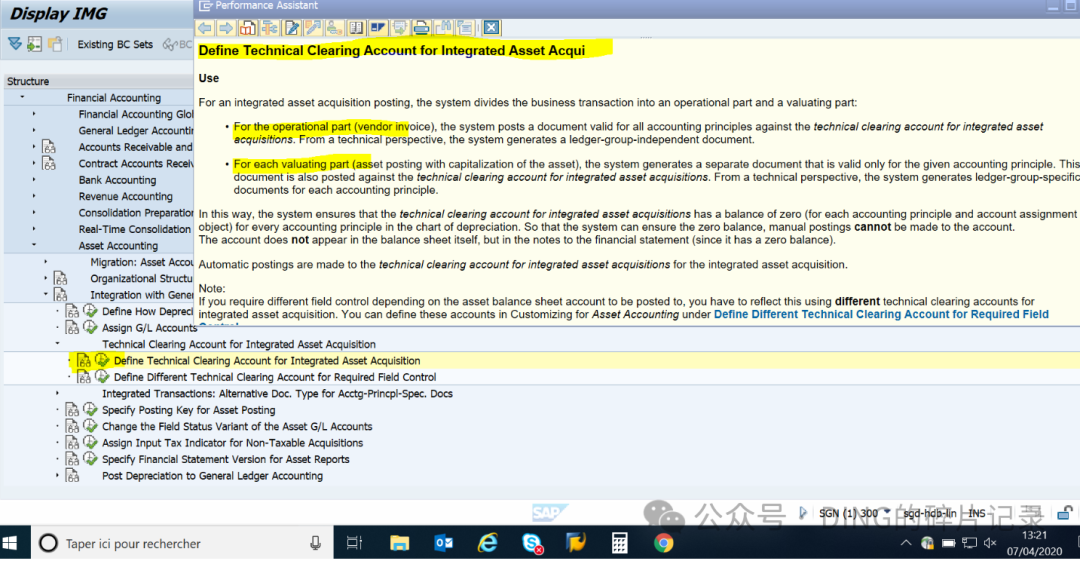Click the Windows Start button
Screen dimensions: 1080x561
10,543
